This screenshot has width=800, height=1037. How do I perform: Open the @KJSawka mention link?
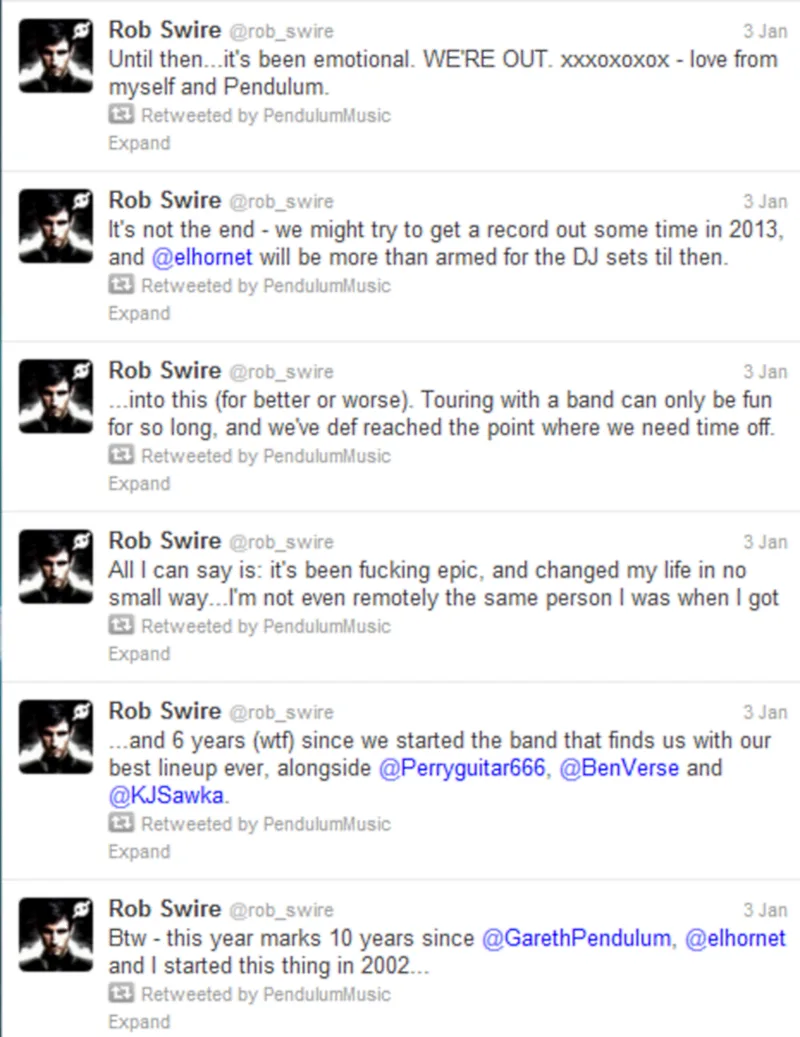(x=167, y=796)
